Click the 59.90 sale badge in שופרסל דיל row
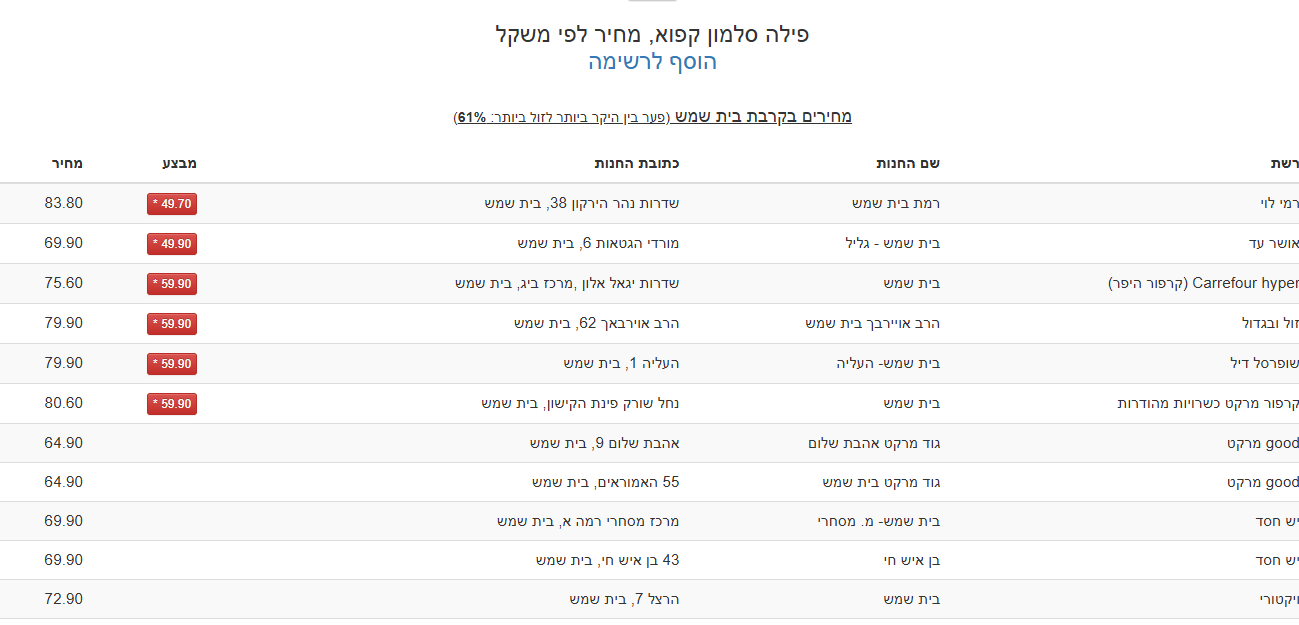Screen dimensions: 1299x625 171,364
